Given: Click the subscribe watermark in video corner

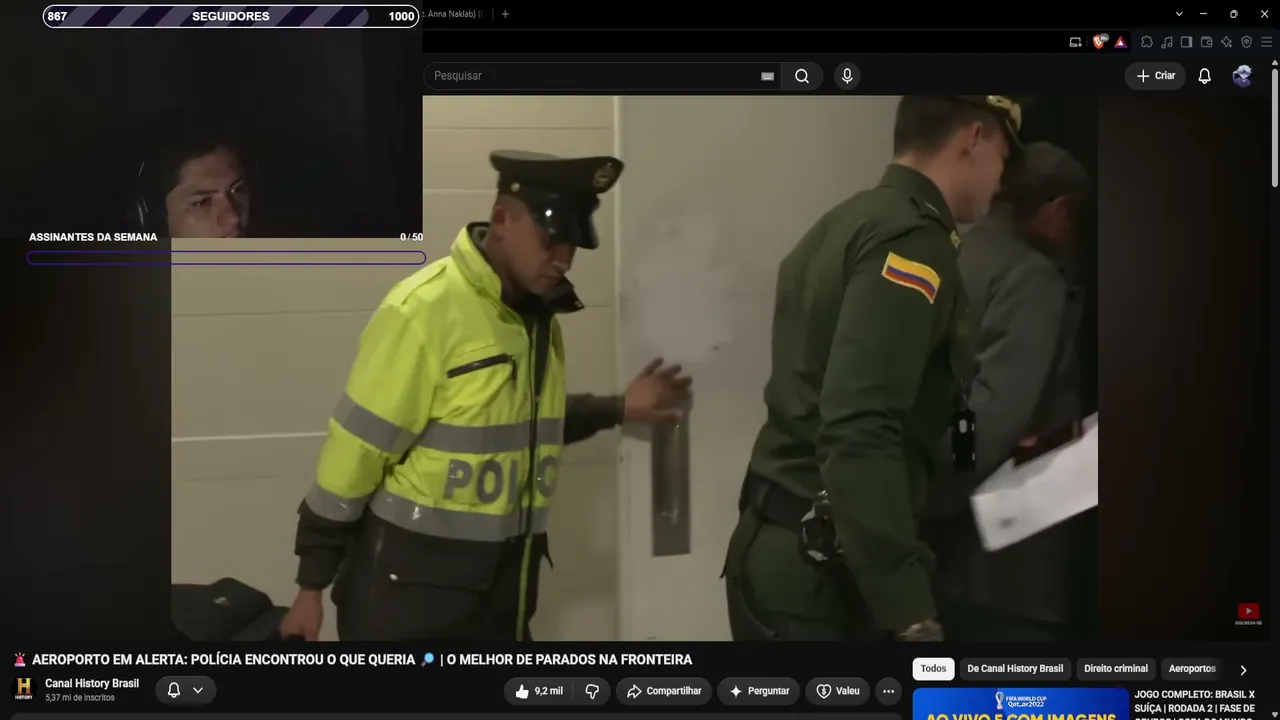Looking at the screenshot, I should [1248, 613].
